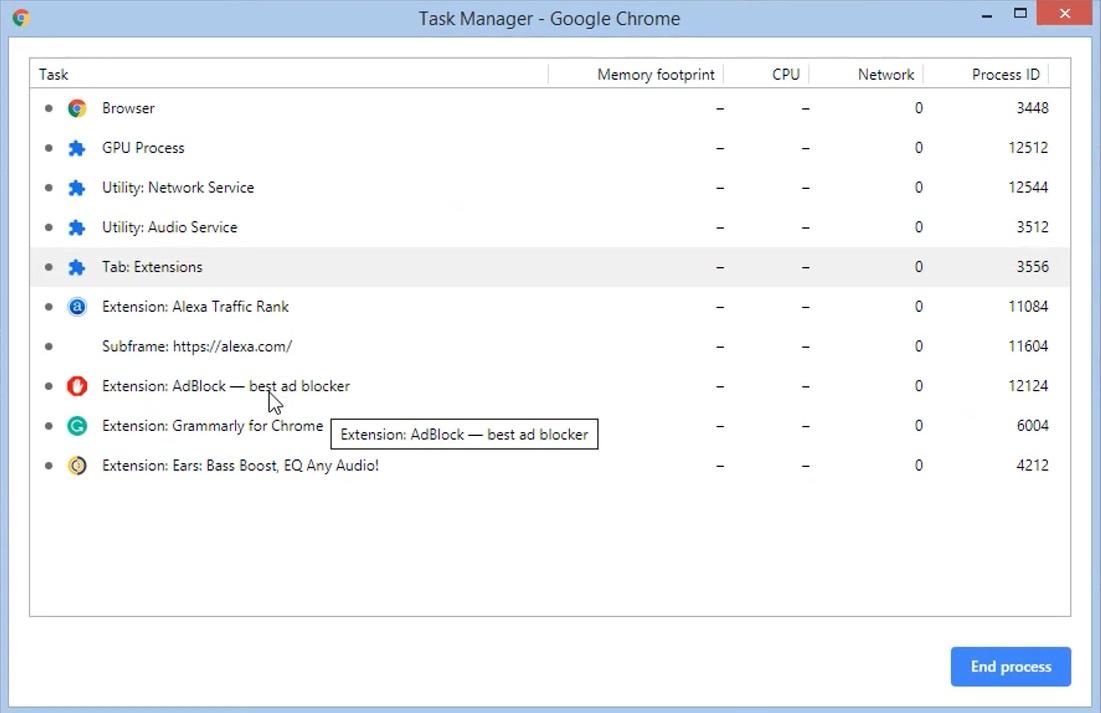The image size is (1101, 713).
Task: Click process ID 12544
Action: (1028, 188)
